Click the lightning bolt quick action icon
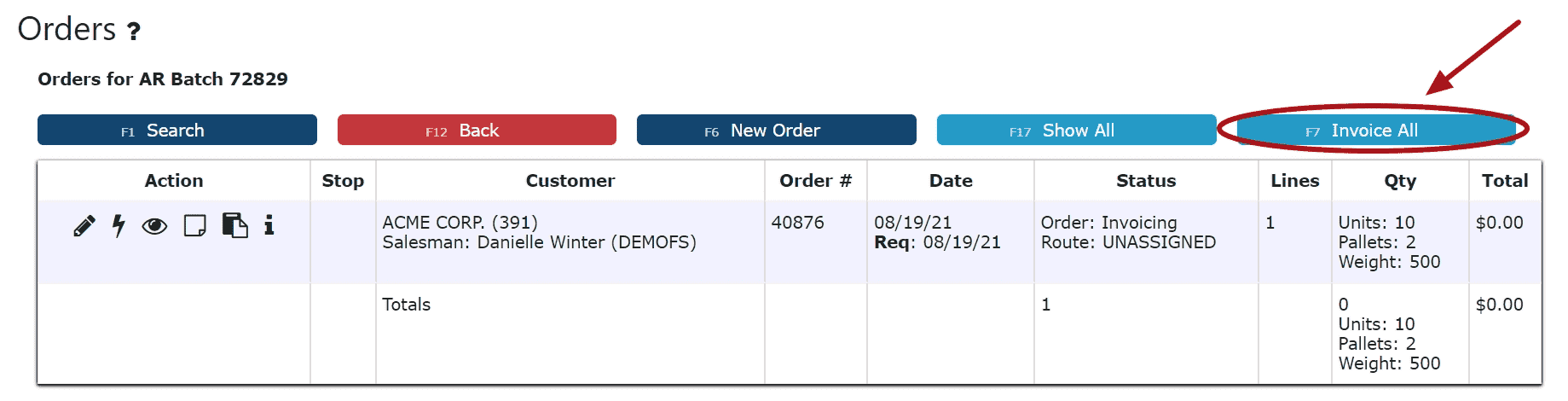The image size is (1568, 401). click(119, 225)
